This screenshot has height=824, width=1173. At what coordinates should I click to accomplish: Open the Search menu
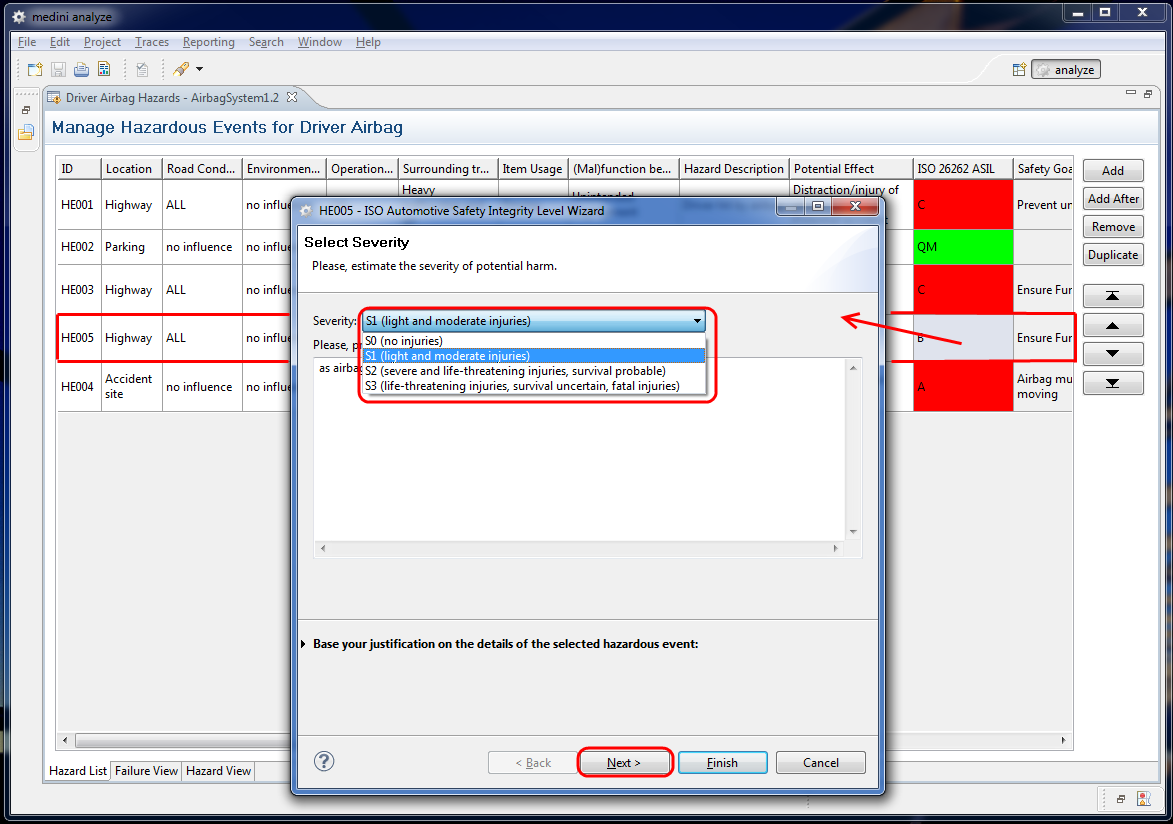point(266,42)
